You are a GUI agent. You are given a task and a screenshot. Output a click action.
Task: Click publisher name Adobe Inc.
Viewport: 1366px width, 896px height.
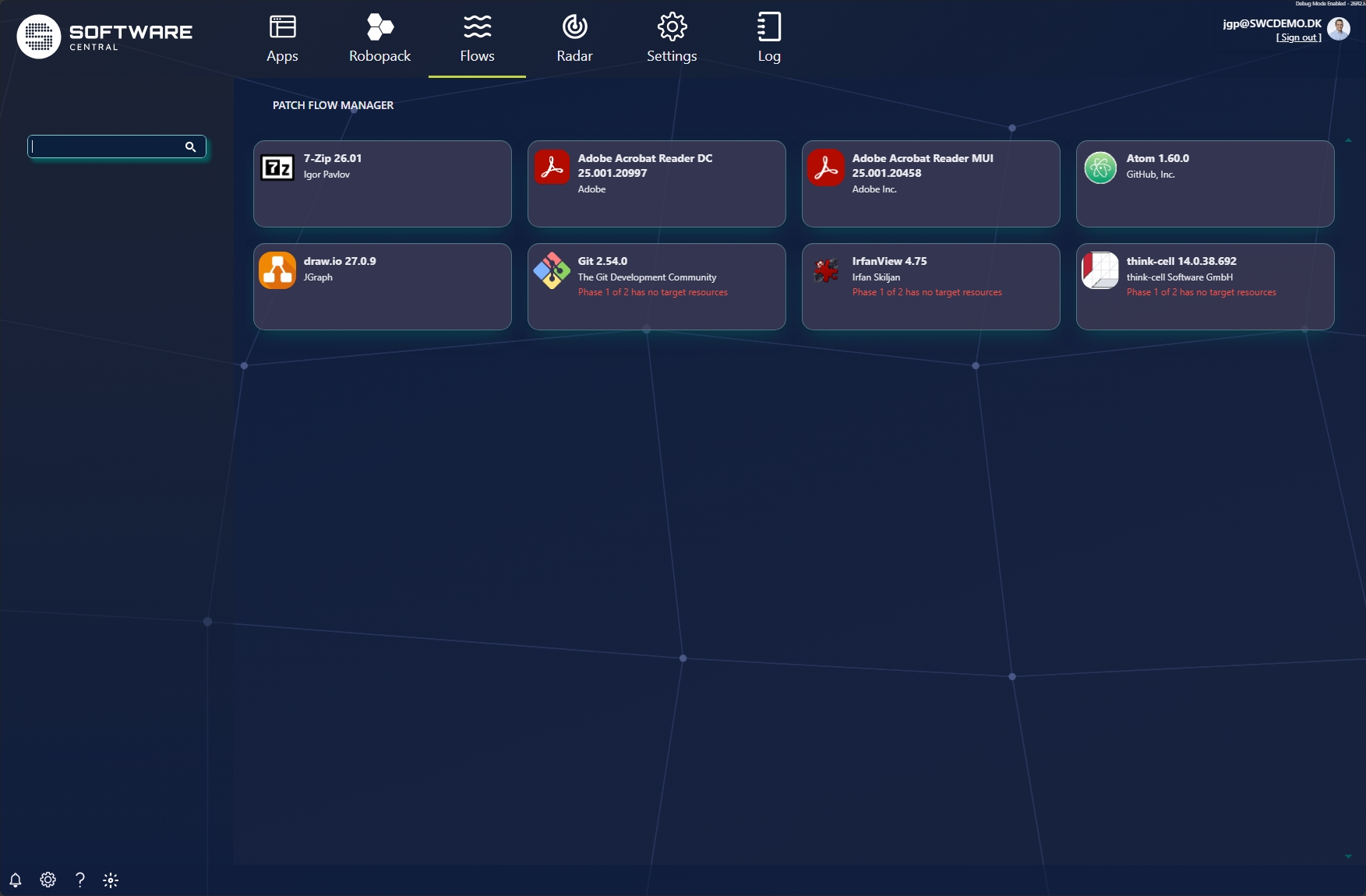[x=874, y=189]
